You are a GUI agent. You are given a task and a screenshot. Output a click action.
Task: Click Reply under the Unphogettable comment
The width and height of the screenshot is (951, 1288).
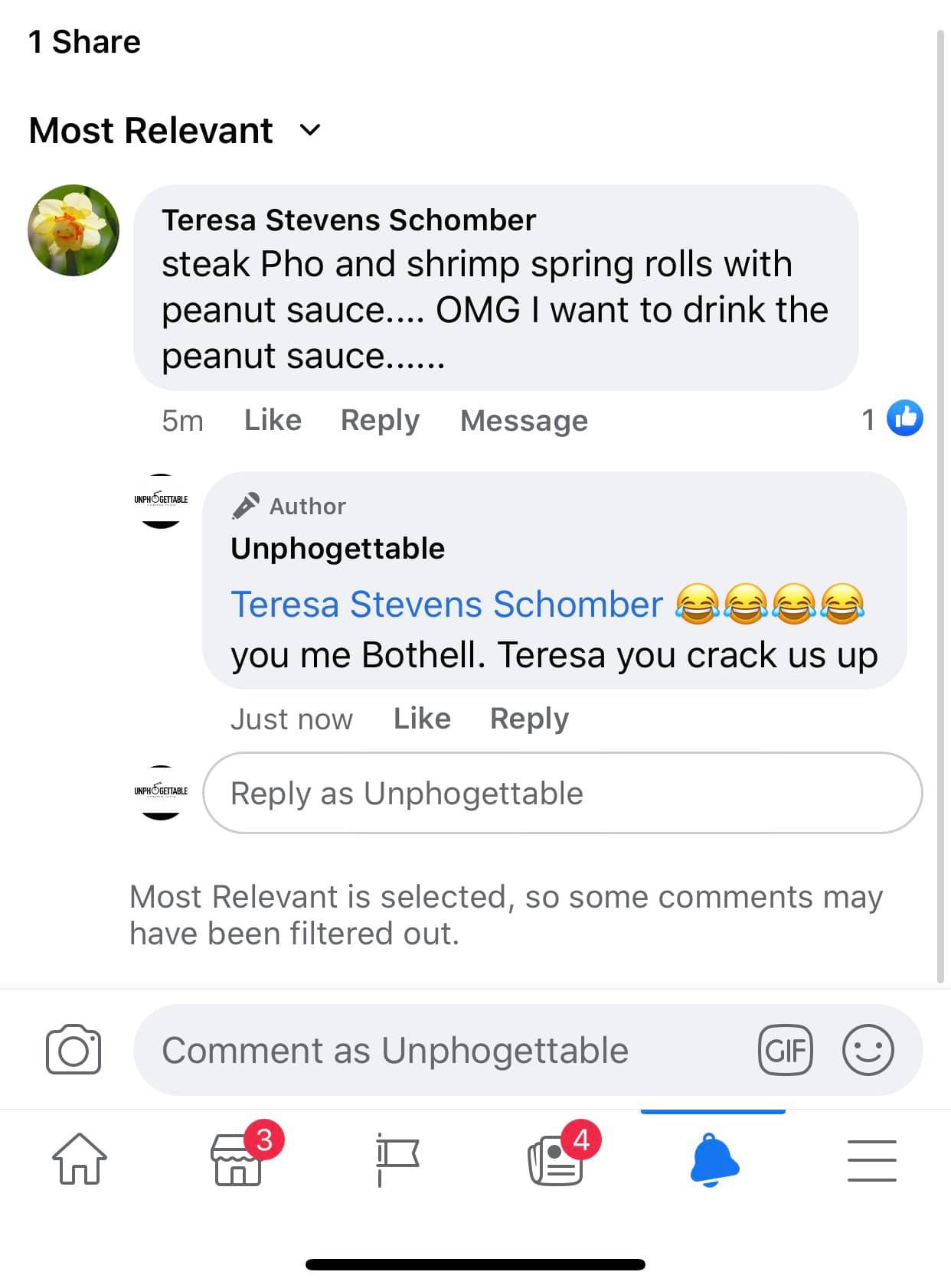pyautogui.click(x=529, y=719)
